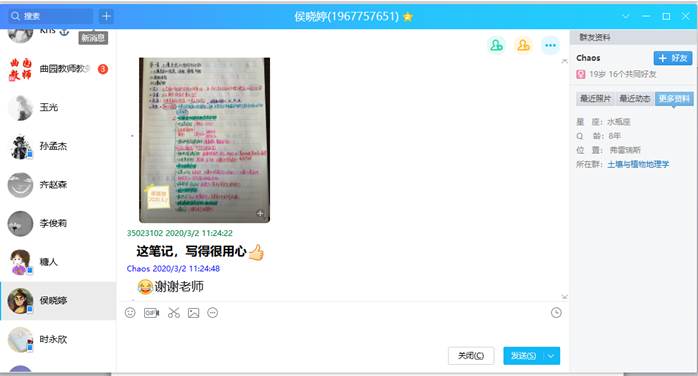Click the green contact icon at the top
Viewport: 698px width, 376px height.
click(x=496, y=45)
